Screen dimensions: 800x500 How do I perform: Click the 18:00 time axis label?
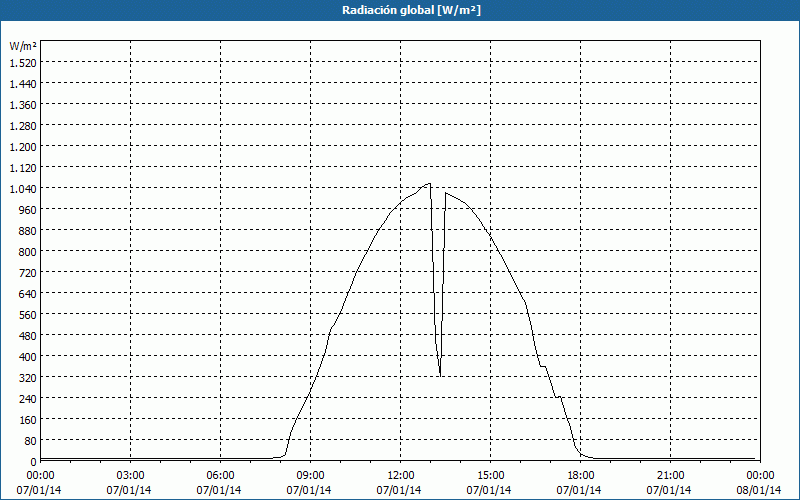point(580,476)
